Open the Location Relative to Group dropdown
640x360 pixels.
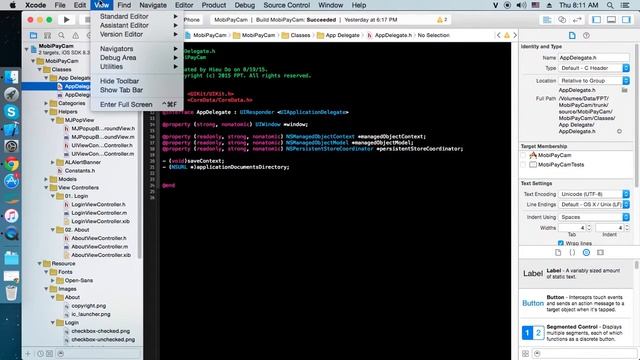[x=594, y=81]
